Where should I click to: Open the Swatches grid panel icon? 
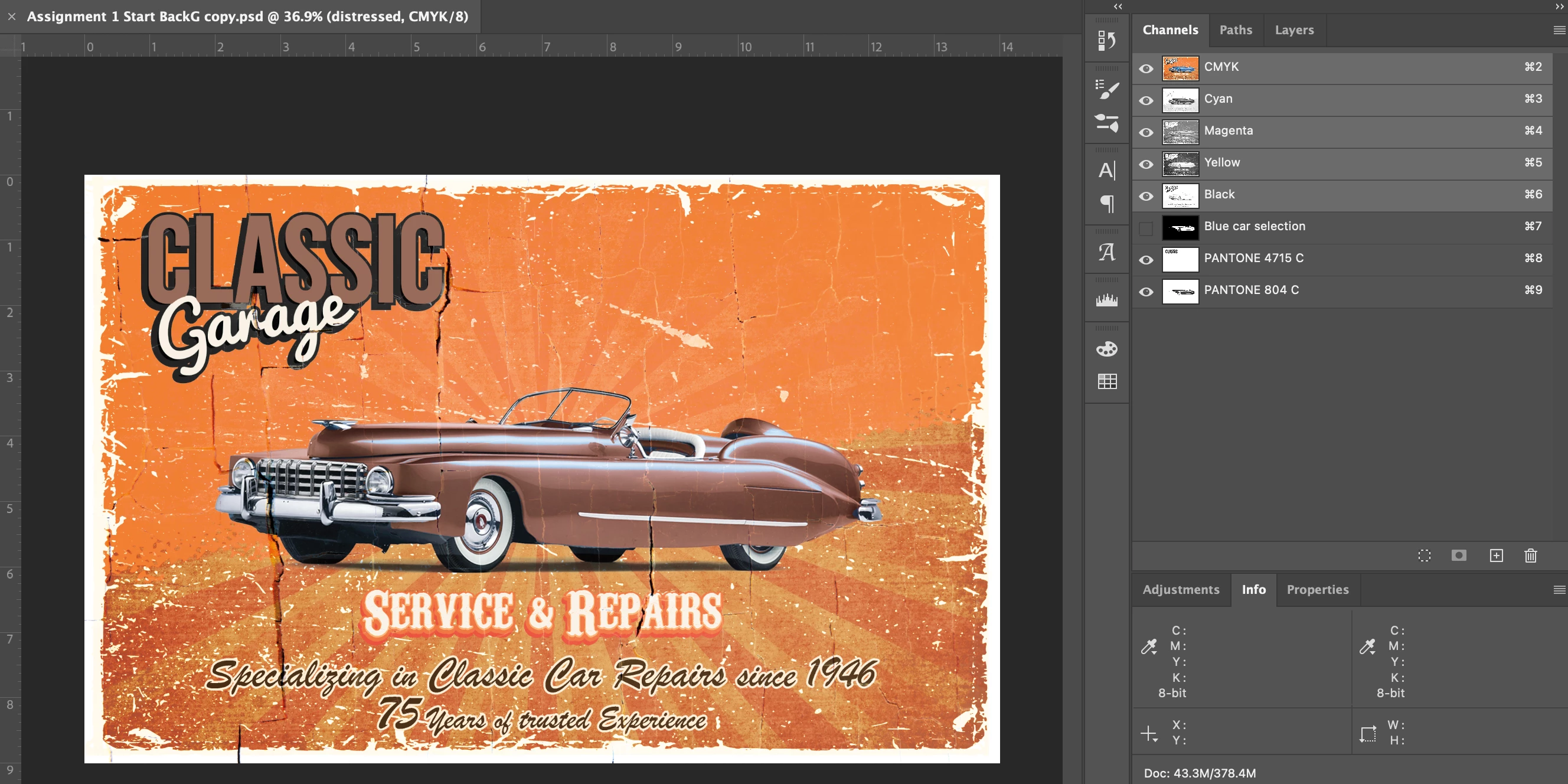(x=1106, y=381)
